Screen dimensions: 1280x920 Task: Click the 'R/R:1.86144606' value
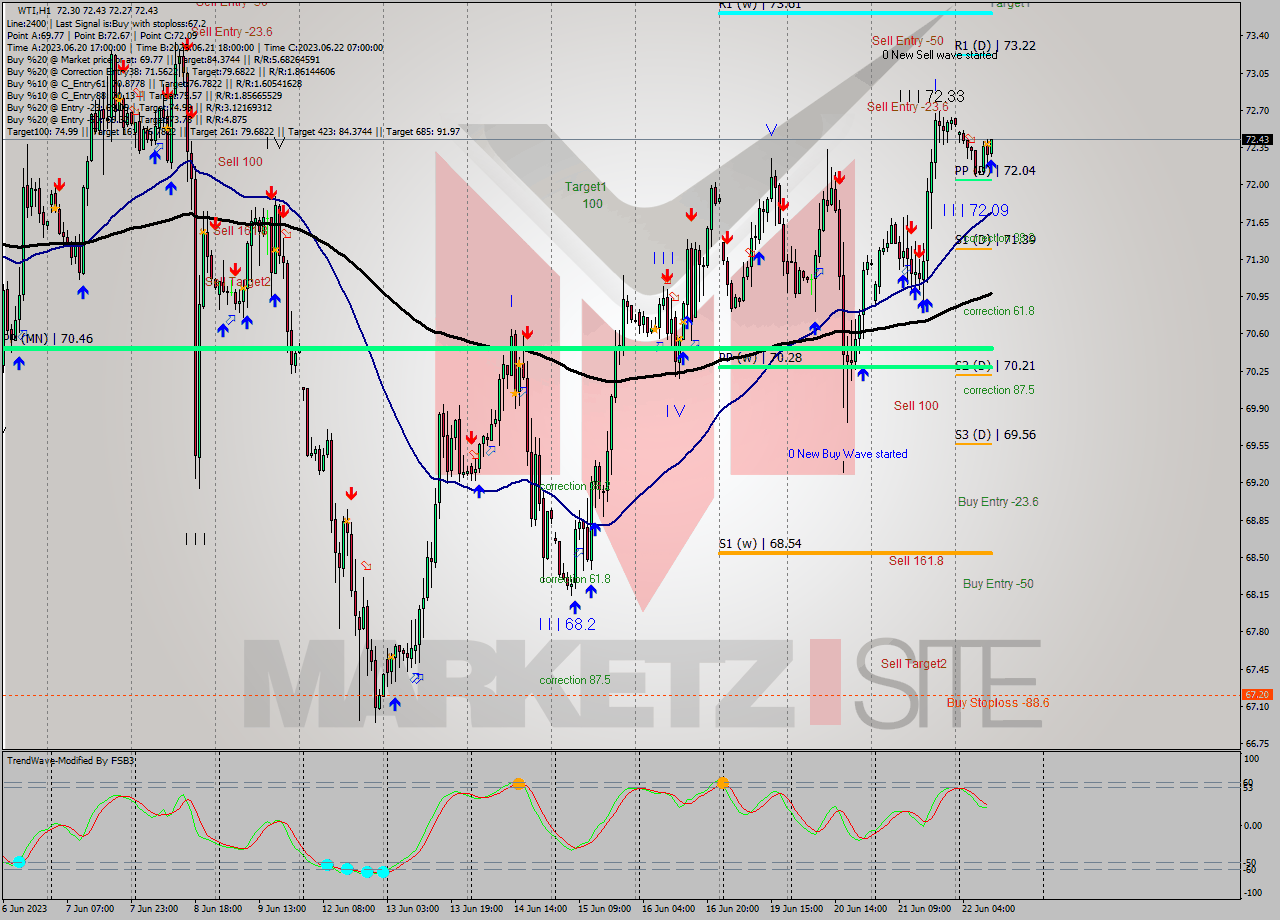click(x=300, y=71)
